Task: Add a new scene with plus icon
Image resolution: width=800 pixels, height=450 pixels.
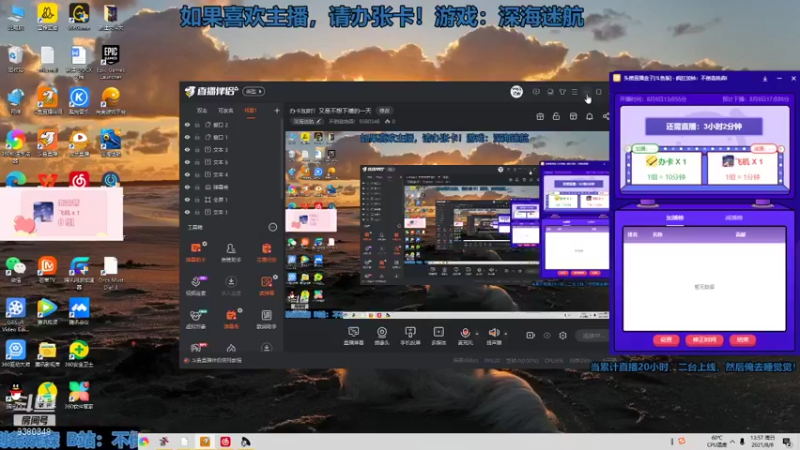Action: (x=277, y=110)
